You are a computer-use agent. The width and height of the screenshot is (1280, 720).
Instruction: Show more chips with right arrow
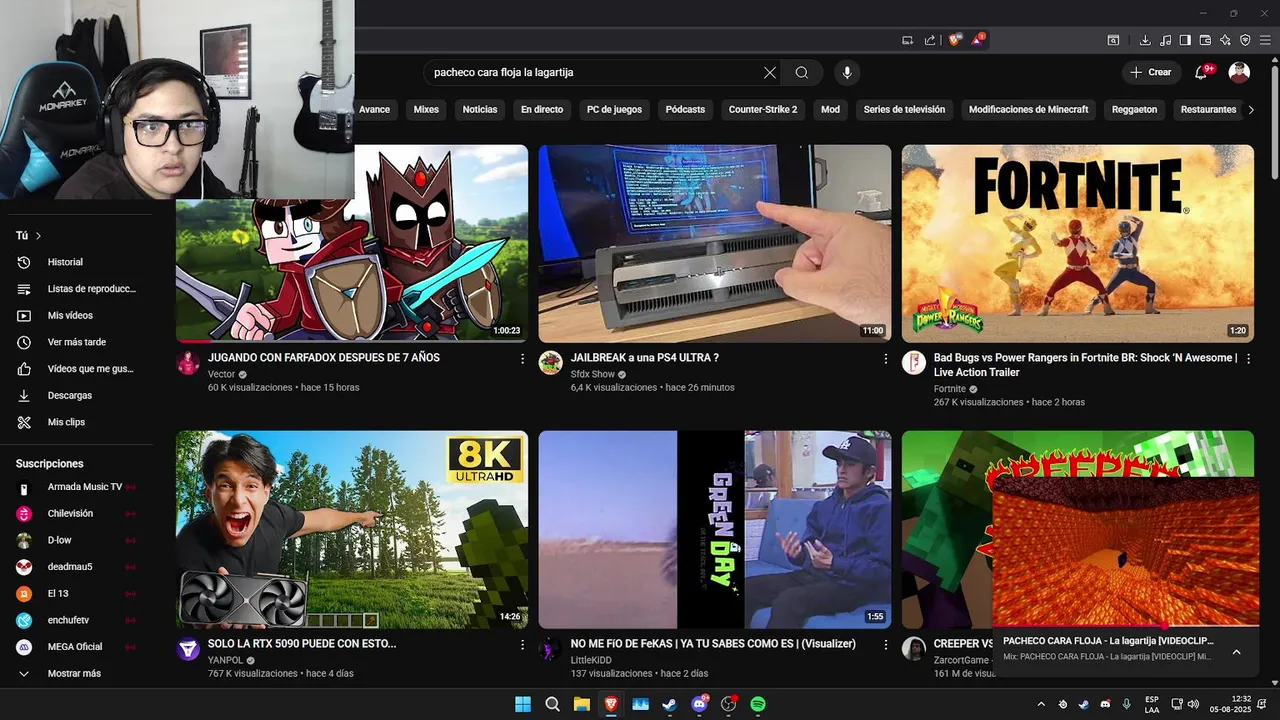click(1251, 110)
